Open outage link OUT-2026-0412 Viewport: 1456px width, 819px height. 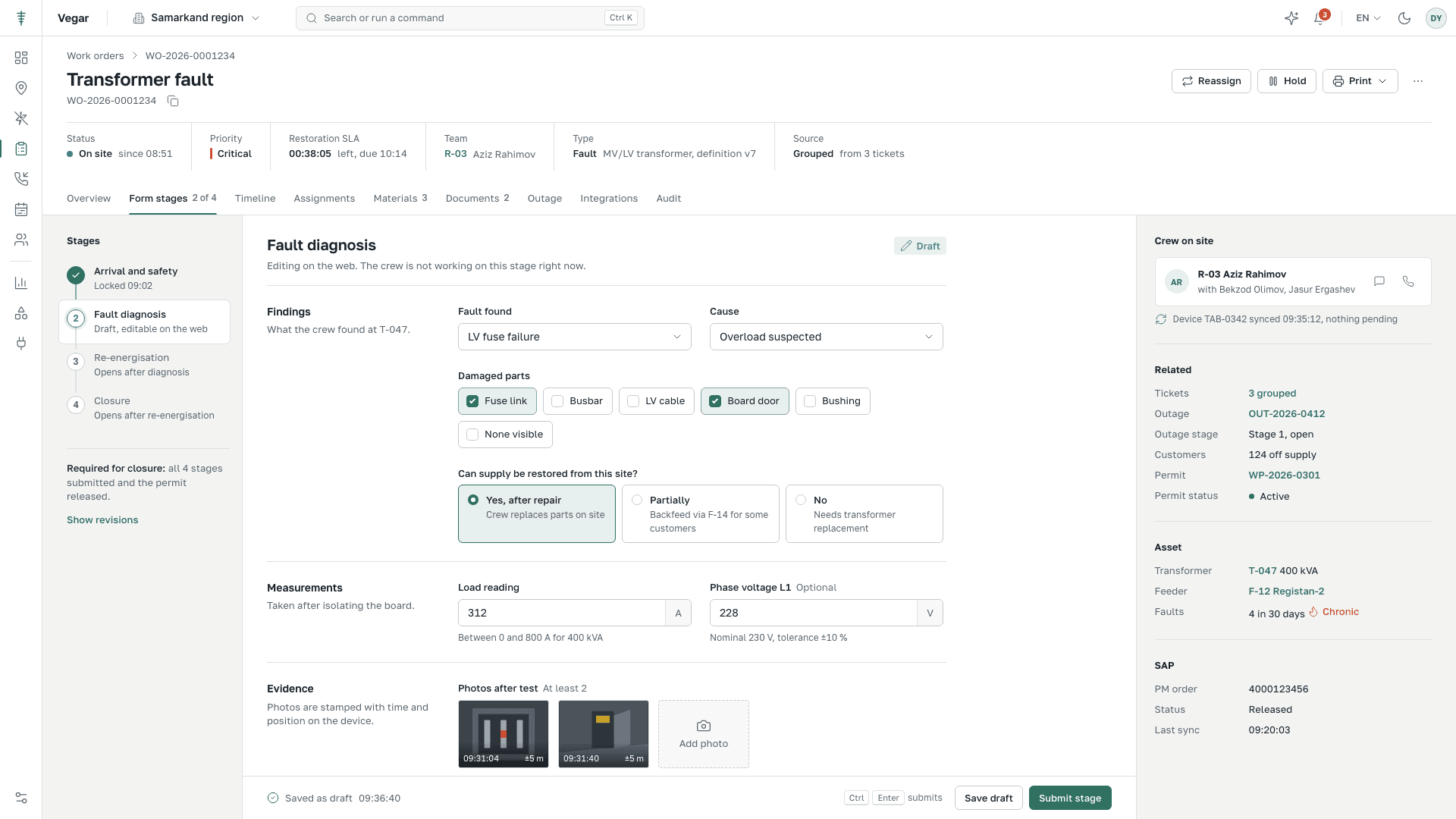(1287, 414)
